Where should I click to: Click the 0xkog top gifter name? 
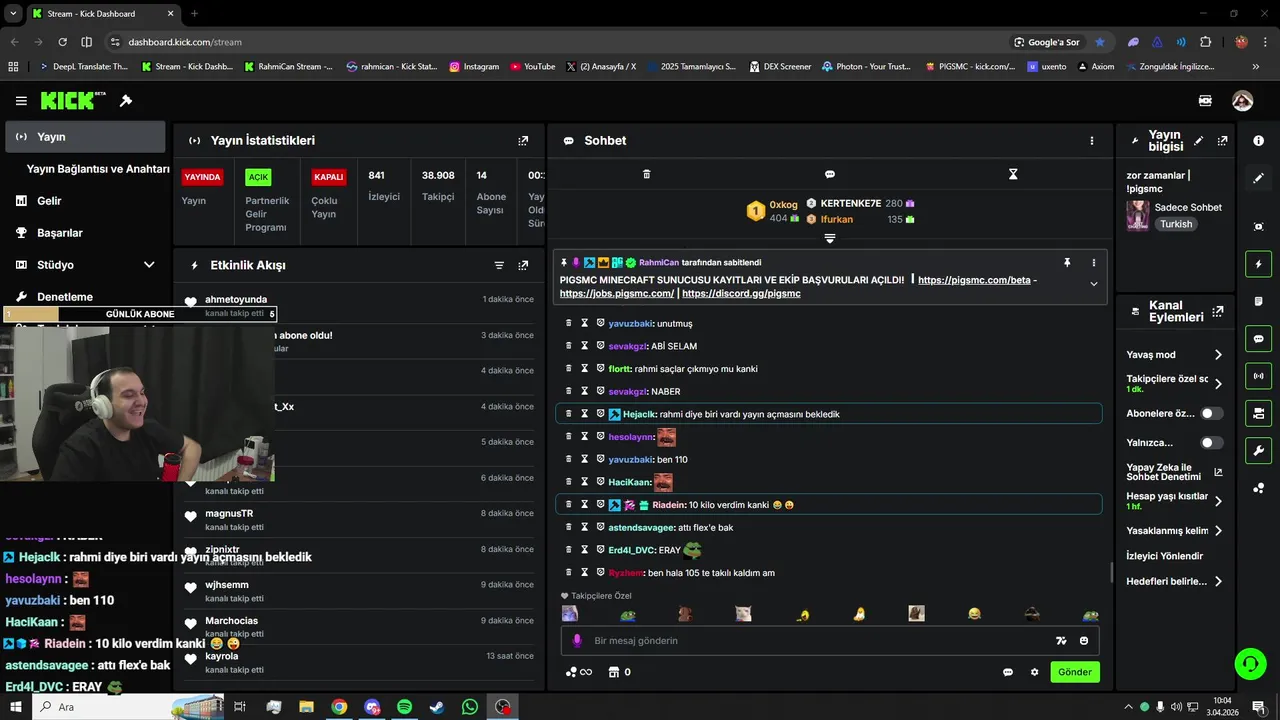click(784, 204)
